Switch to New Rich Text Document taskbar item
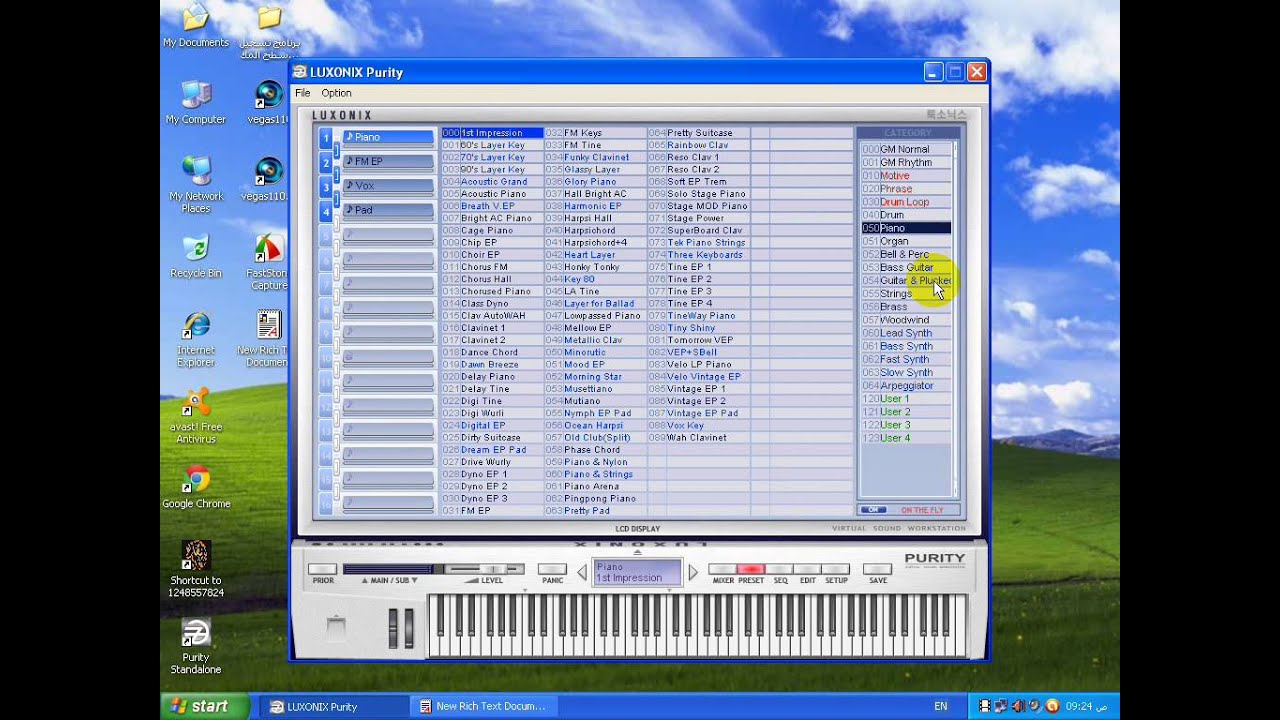1280x720 pixels. tap(482, 706)
